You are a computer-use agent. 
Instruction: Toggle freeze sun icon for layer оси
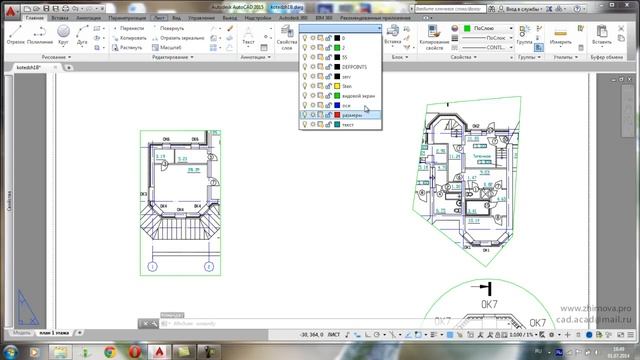click(x=313, y=105)
